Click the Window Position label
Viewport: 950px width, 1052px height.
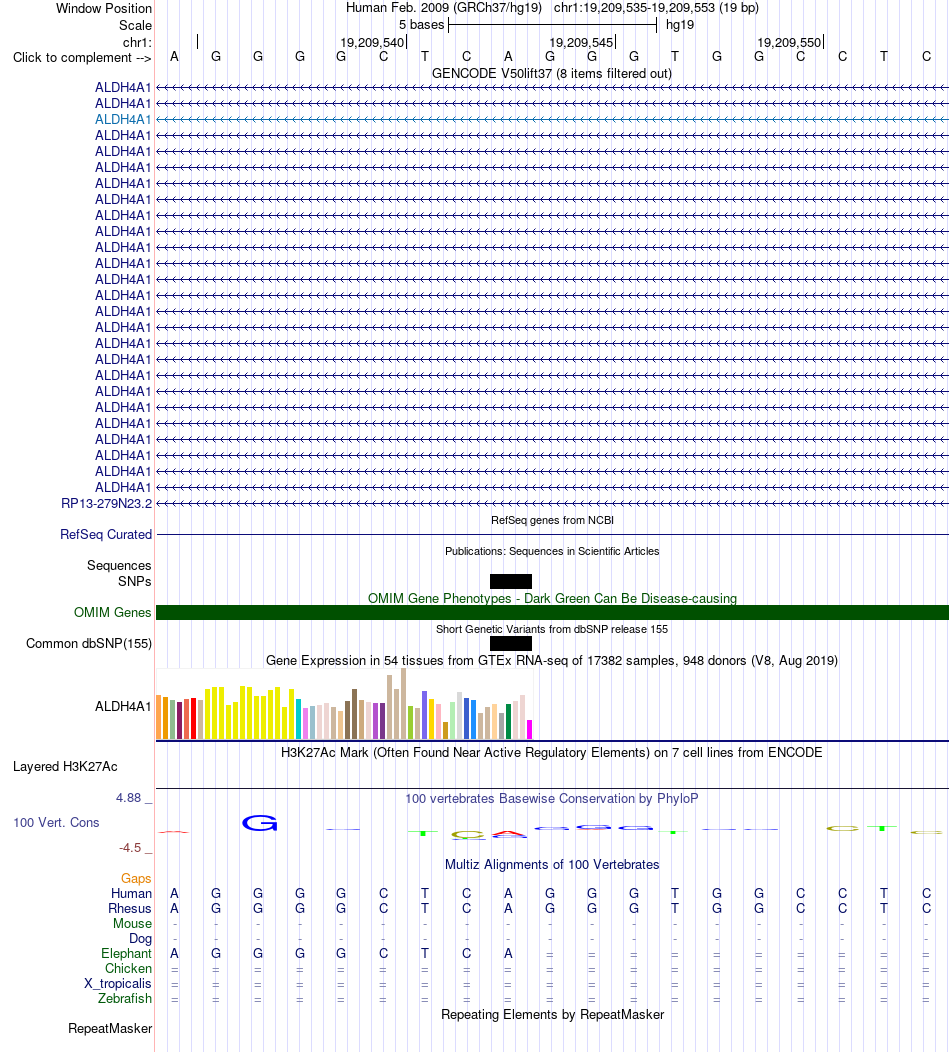(x=104, y=9)
